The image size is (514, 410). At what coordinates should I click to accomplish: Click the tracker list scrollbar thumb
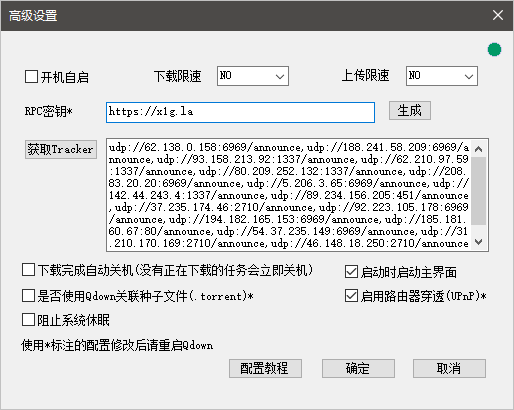[479, 191]
